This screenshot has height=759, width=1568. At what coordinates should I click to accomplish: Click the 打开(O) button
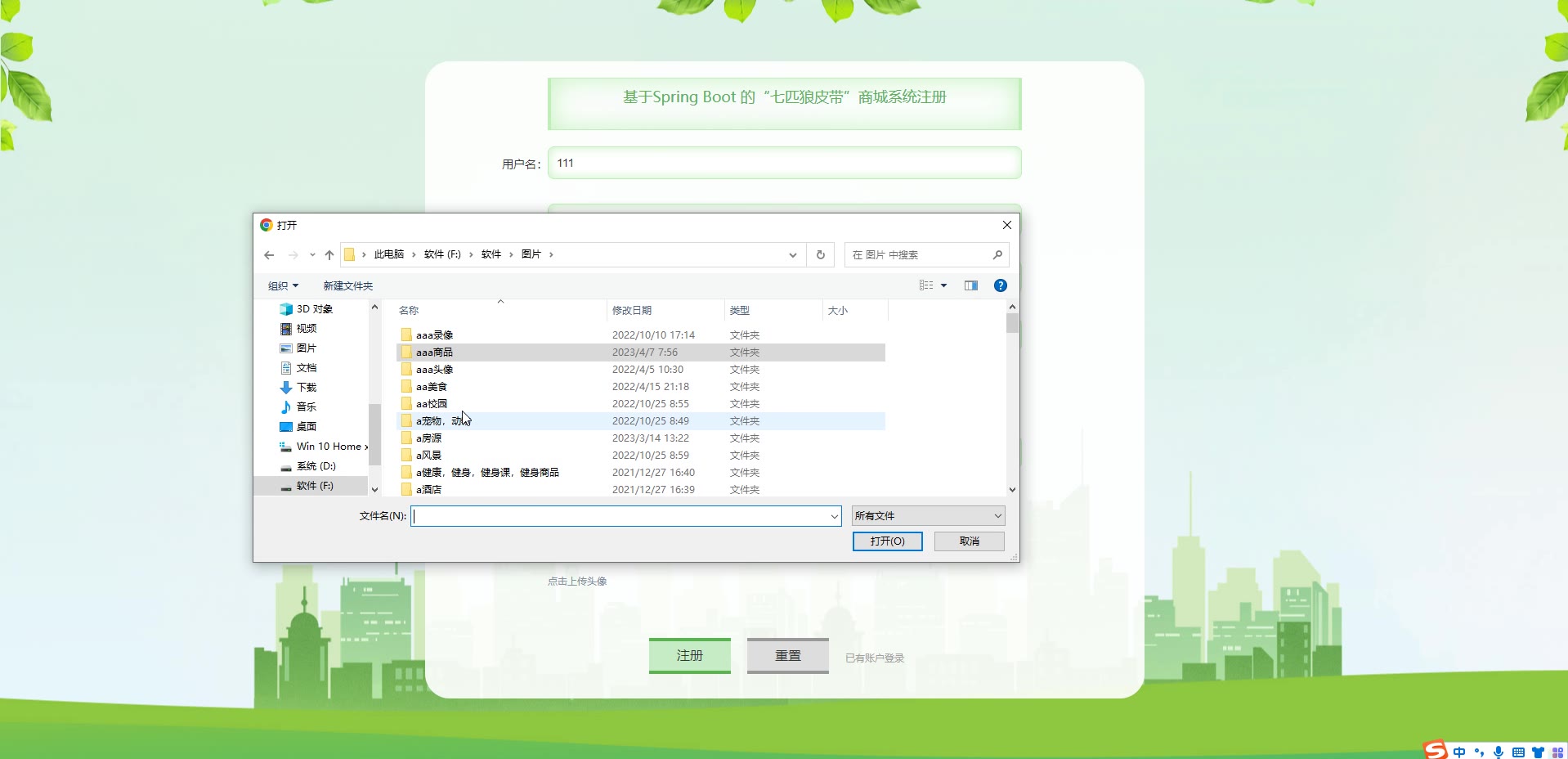point(888,541)
